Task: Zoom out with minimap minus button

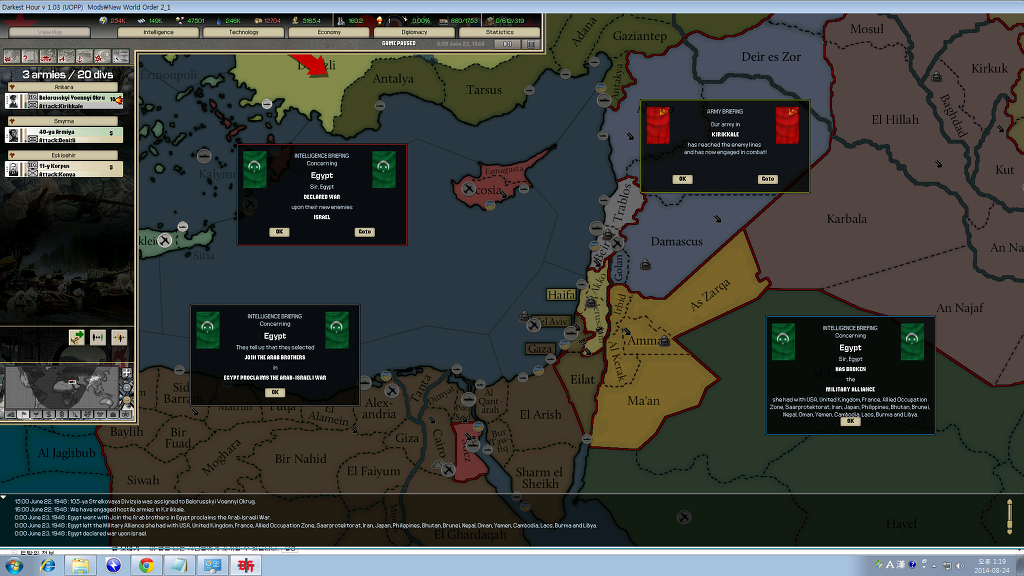Action: [x=127, y=400]
